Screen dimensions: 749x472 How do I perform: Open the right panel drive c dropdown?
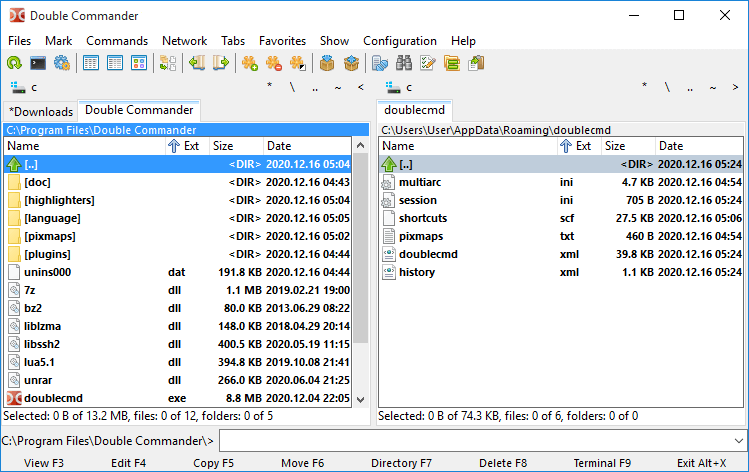click(398, 87)
